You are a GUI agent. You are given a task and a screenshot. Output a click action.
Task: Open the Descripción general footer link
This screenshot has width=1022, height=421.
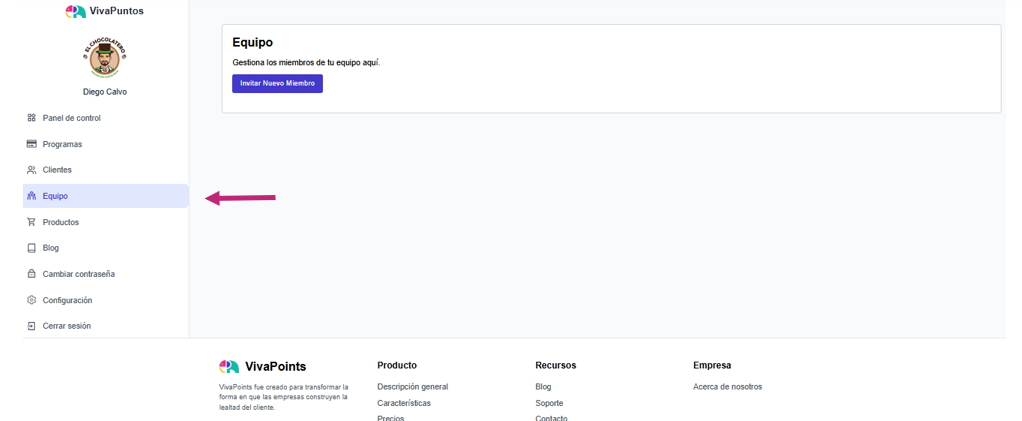pos(413,386)
